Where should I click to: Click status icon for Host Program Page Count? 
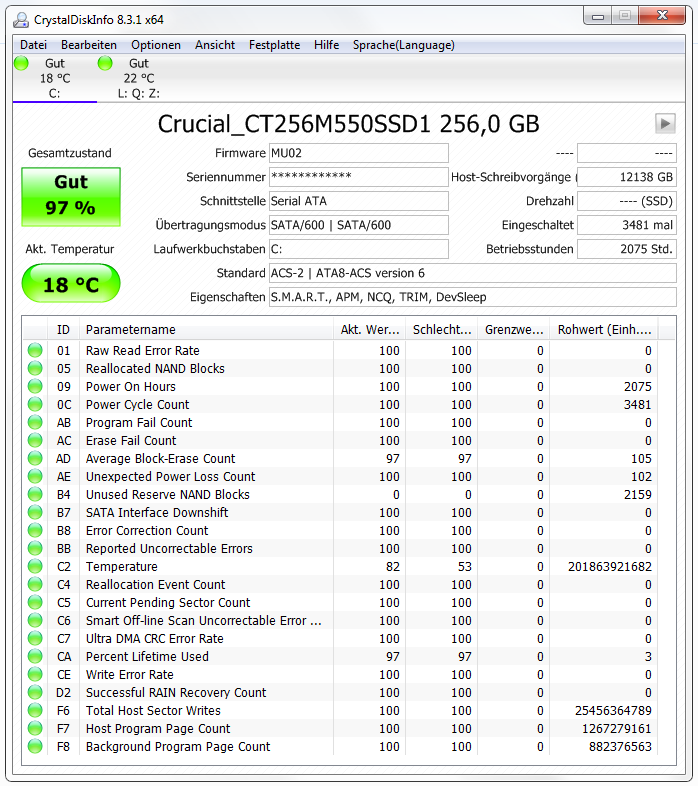[x=35, y=728]
